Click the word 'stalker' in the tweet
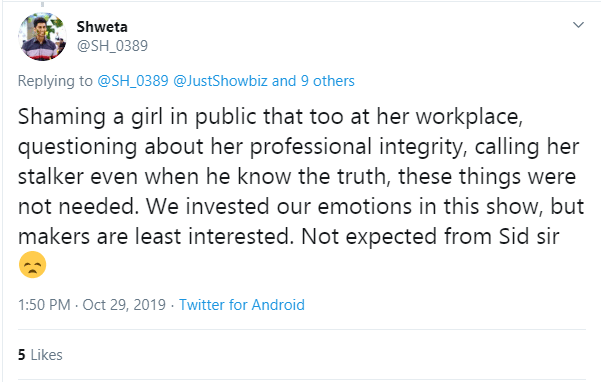 (x=51, y=176)
